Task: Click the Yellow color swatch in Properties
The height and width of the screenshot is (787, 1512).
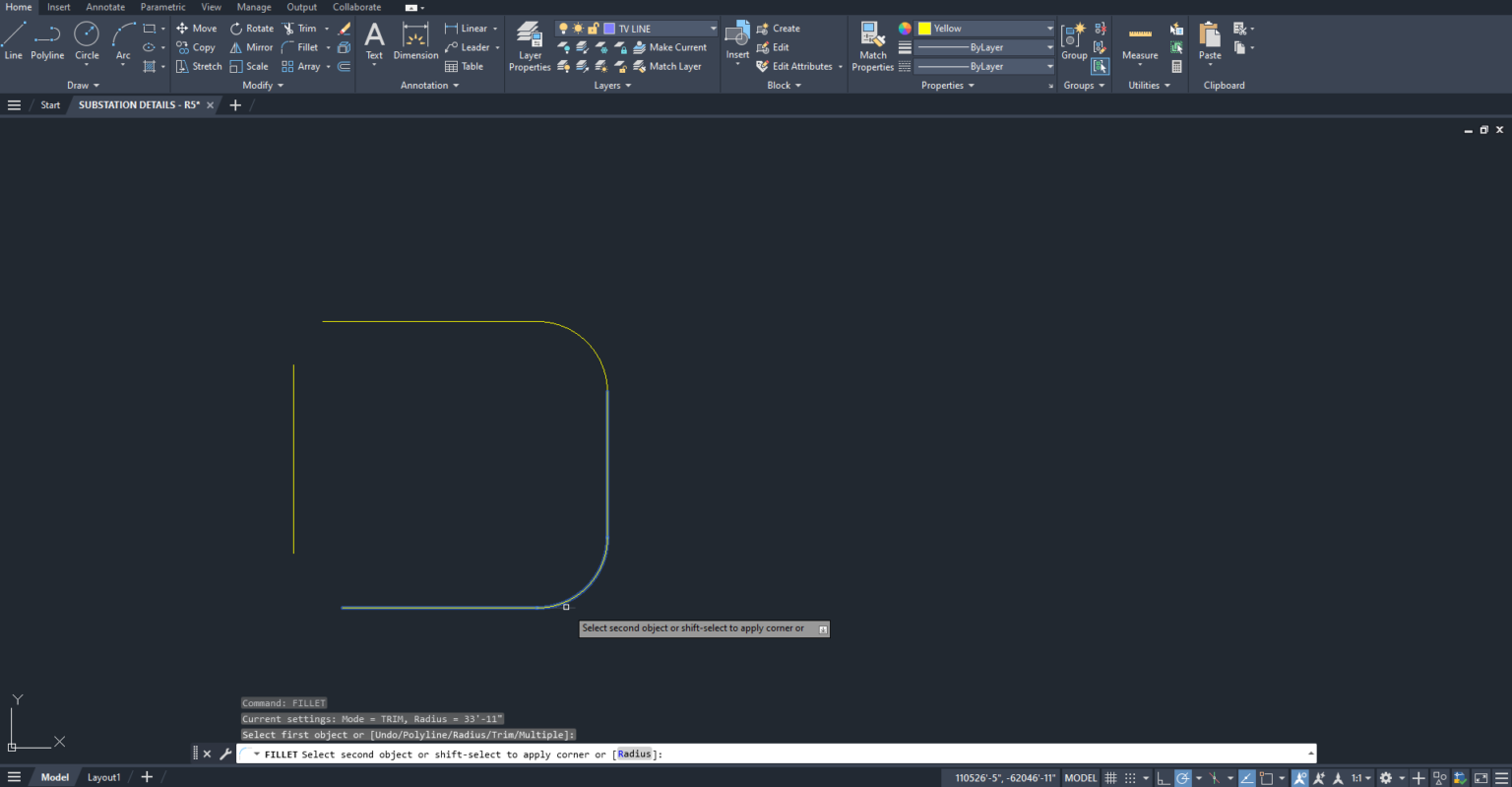Action: 925,28
